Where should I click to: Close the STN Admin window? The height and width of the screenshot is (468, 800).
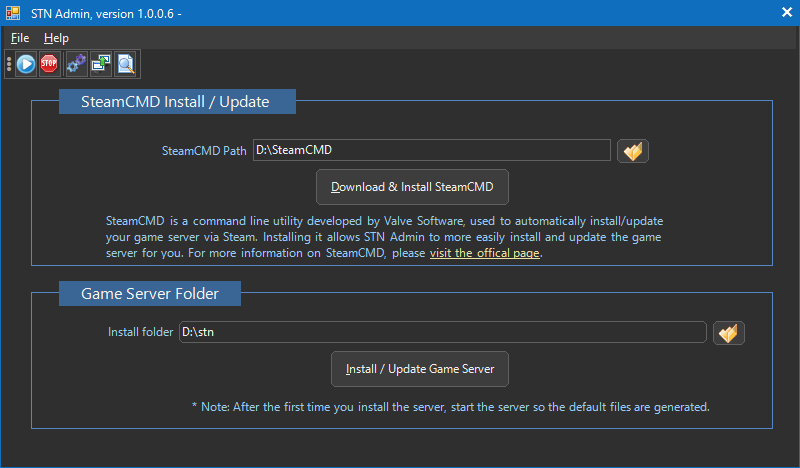tap(786, 13)
